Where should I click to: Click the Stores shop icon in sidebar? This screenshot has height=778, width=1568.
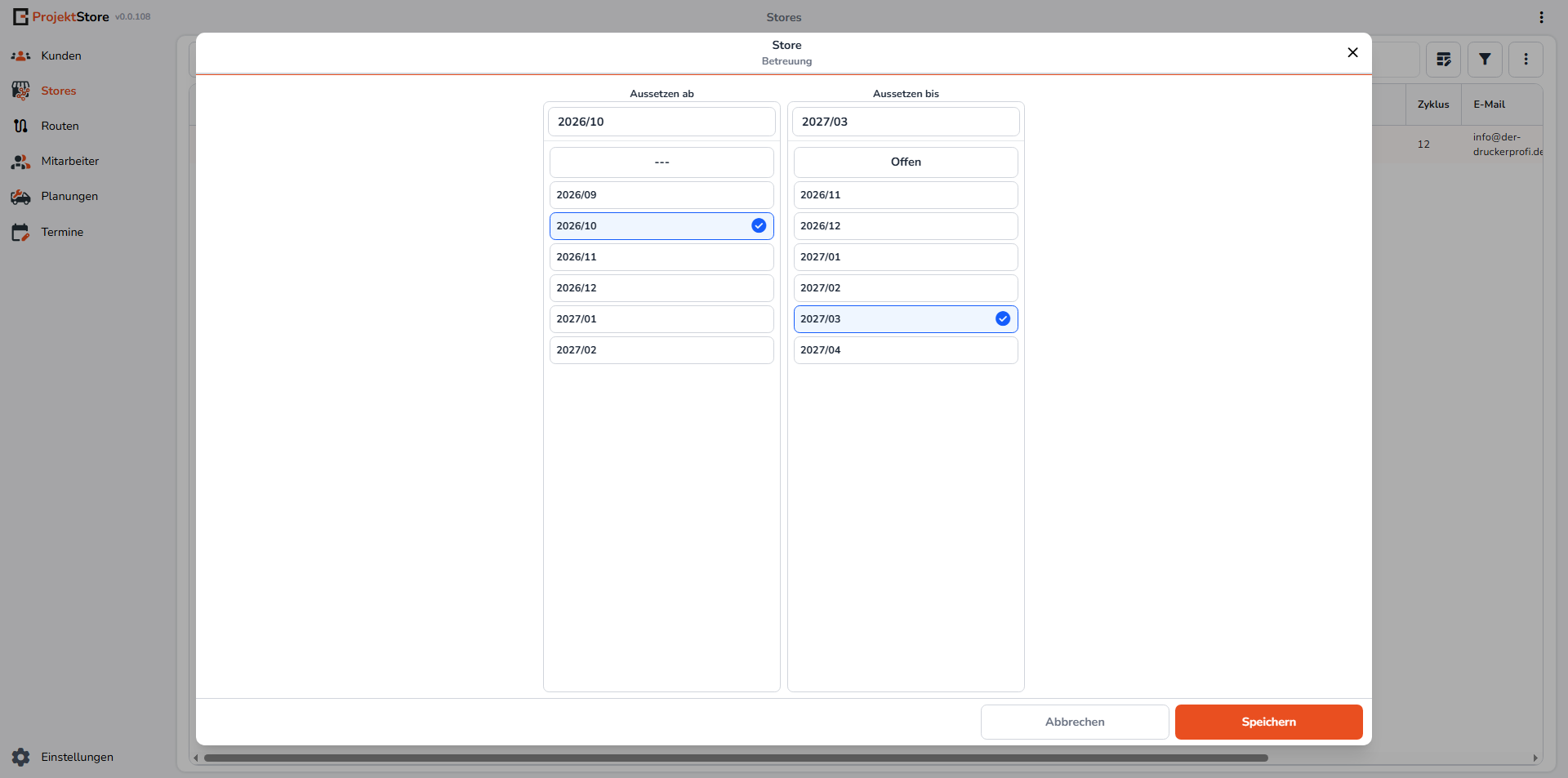point(20,91)
